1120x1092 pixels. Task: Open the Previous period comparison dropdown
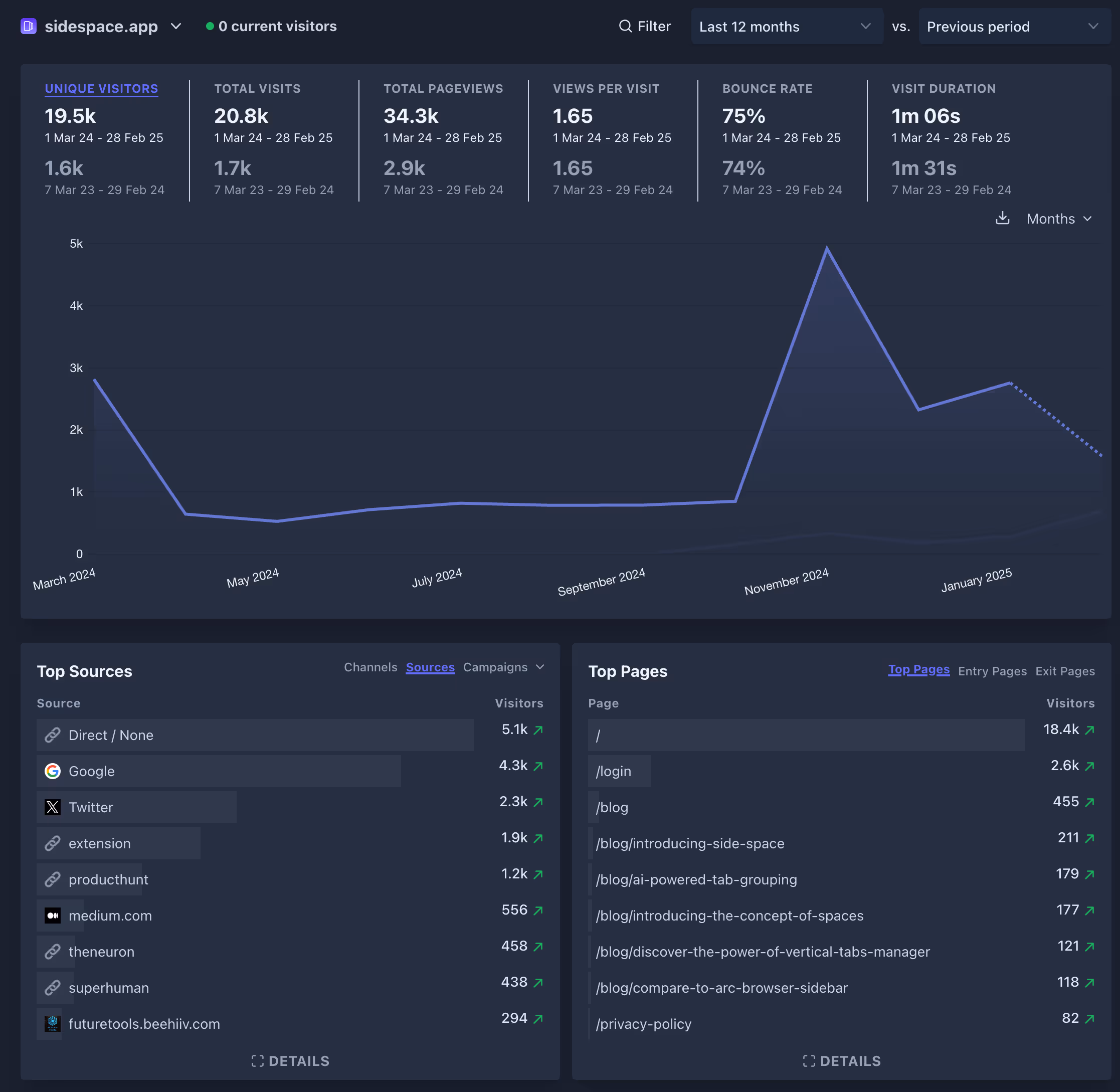click(x=1013, y=27)
